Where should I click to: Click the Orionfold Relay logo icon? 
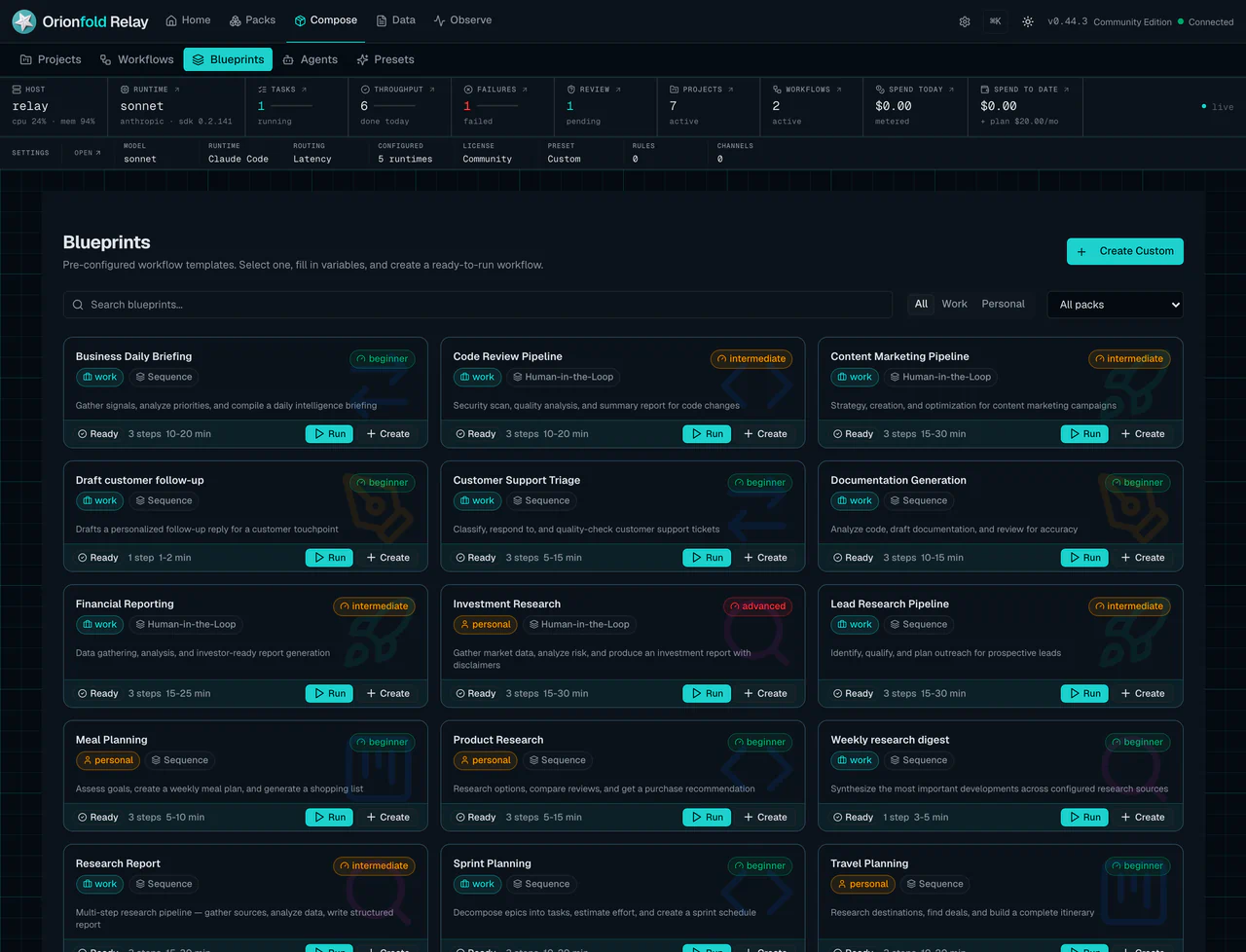tap(24, 21)
